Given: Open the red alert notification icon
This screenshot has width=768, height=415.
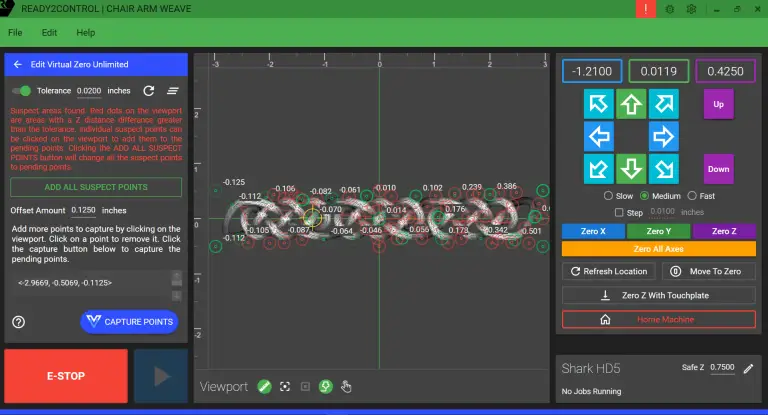Looking at the screenshot, I should (646, 9).
